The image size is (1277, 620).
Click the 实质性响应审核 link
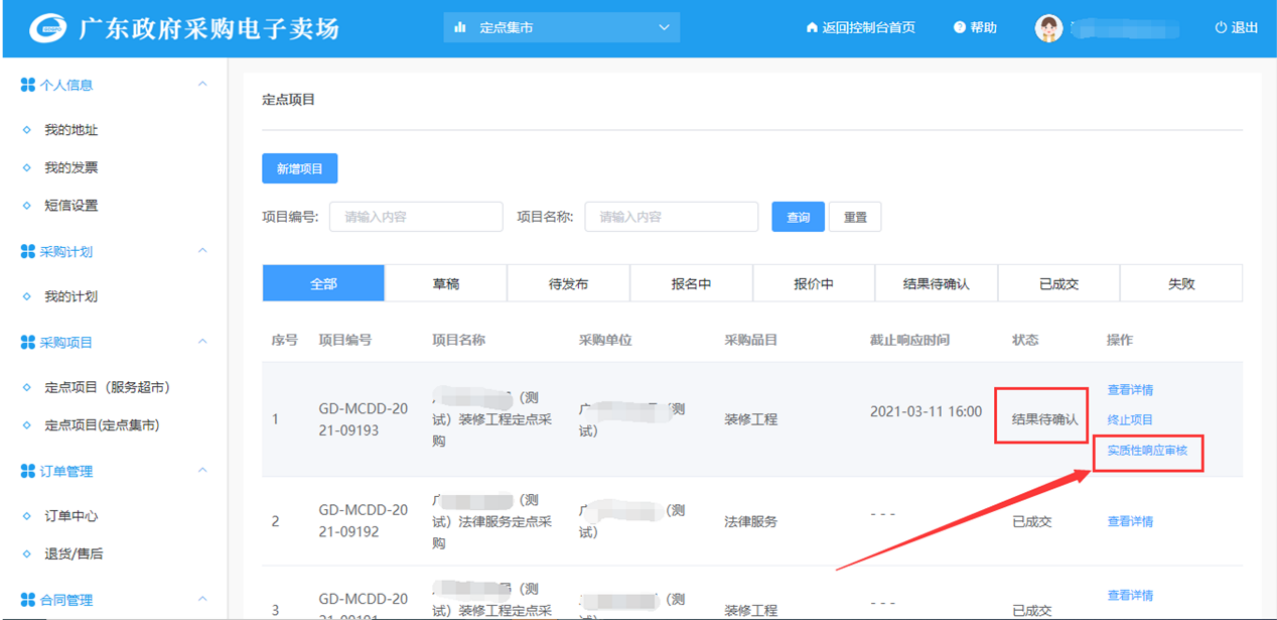pyautogui.click(x=1147, y=451)
